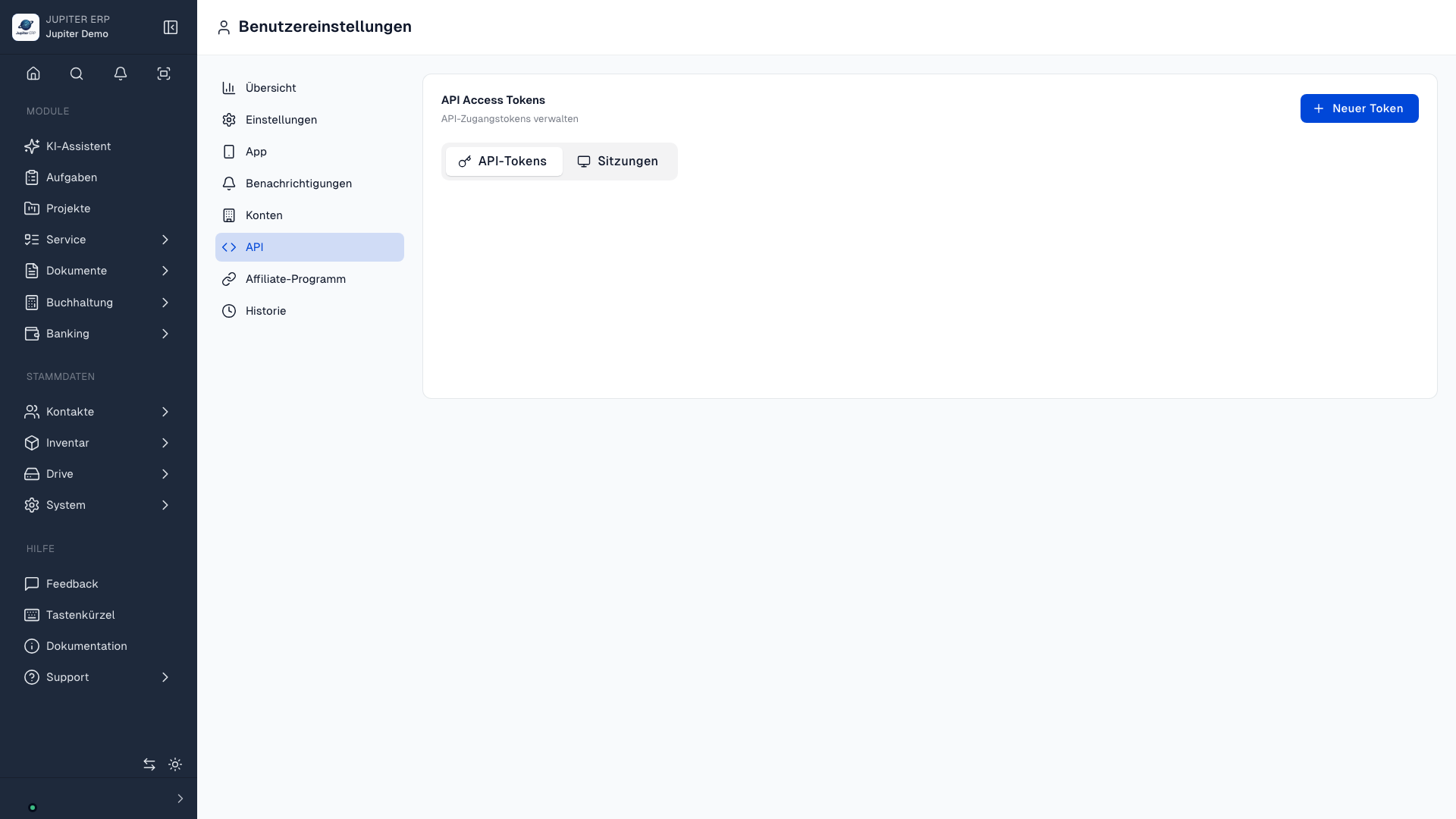This screenshot has height=819, width=1456.
Task: Open Benachrichtigungen settings section
Action: [309, 184]
